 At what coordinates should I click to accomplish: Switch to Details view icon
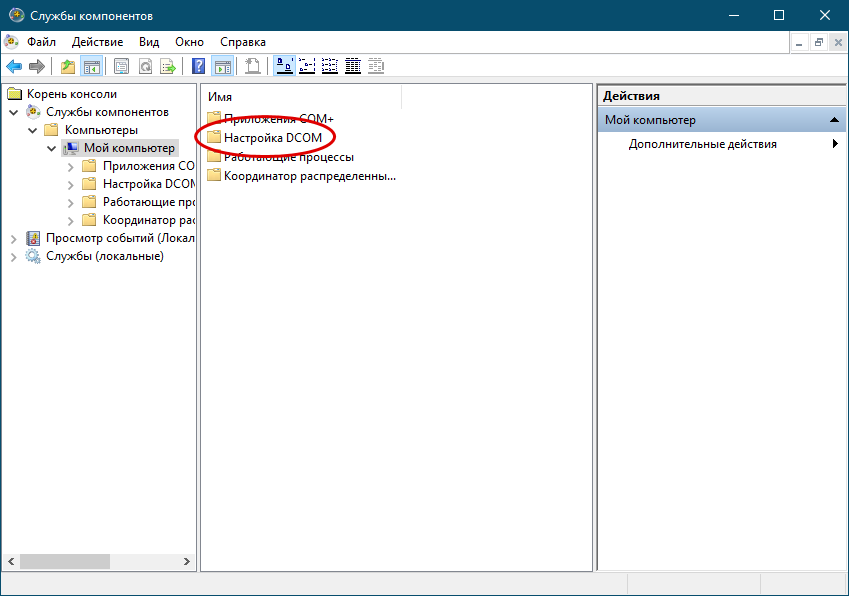coord(353,66)
